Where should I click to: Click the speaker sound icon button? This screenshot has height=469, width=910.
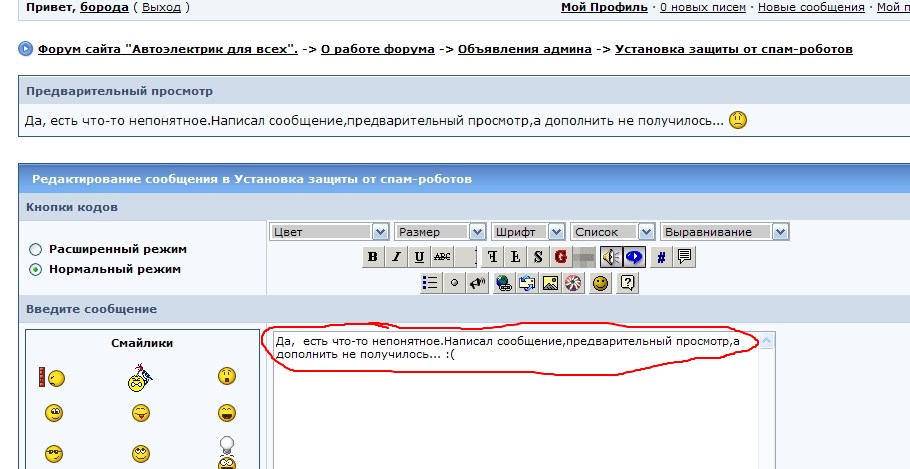pyautogui.click(x=611, y=257)
